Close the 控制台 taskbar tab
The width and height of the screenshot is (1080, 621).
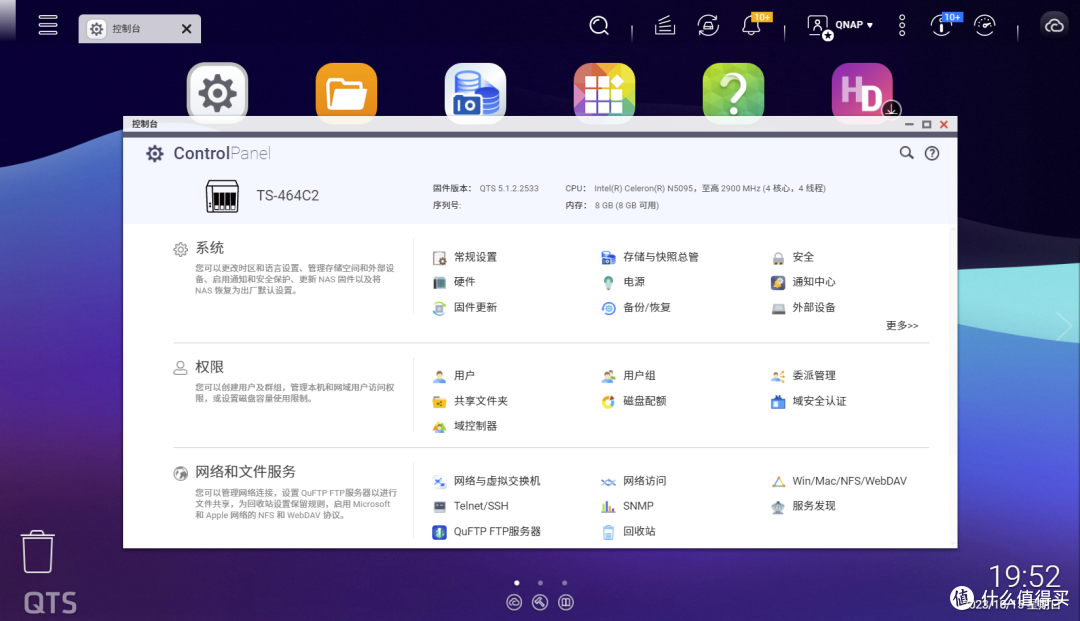(187, 29)
